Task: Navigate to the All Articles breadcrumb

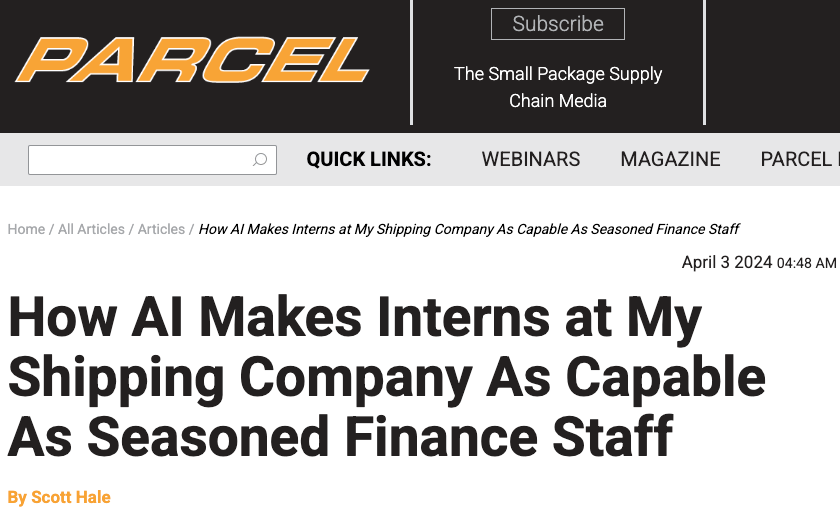Action: pos(91,229)
